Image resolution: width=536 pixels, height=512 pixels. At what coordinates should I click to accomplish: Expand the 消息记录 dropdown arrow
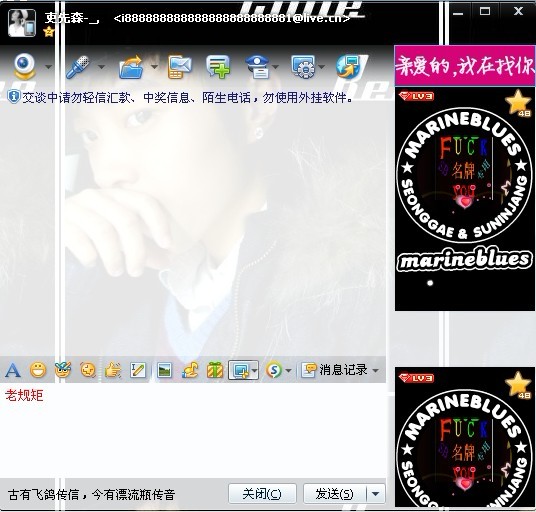tap(375, 370)
